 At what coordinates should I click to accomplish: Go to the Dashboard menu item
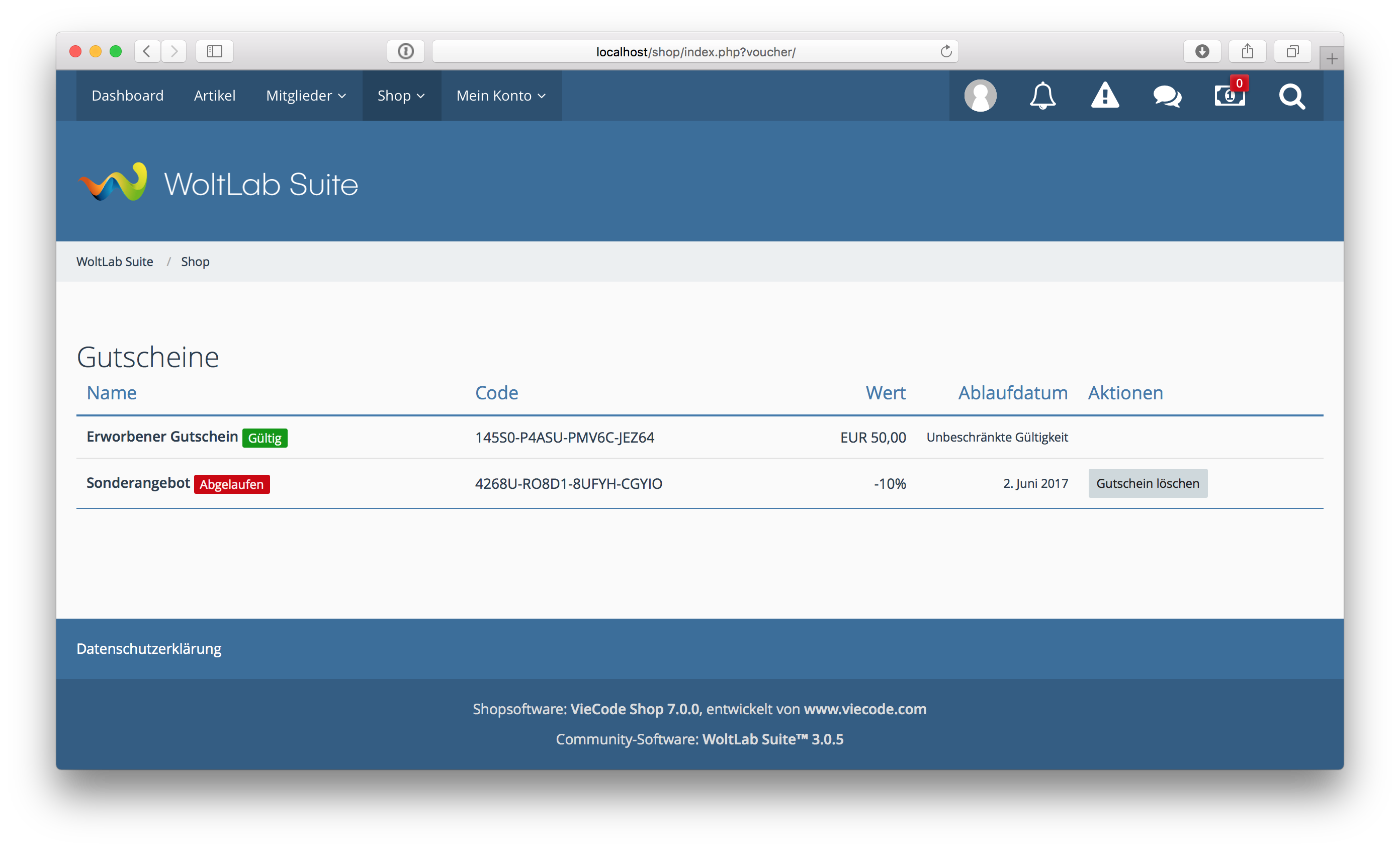click(127, 96)
